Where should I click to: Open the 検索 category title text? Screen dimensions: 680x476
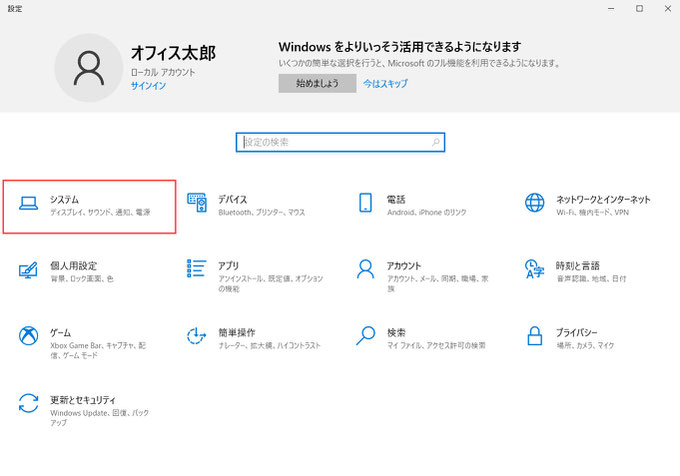(x=396, y=333)
